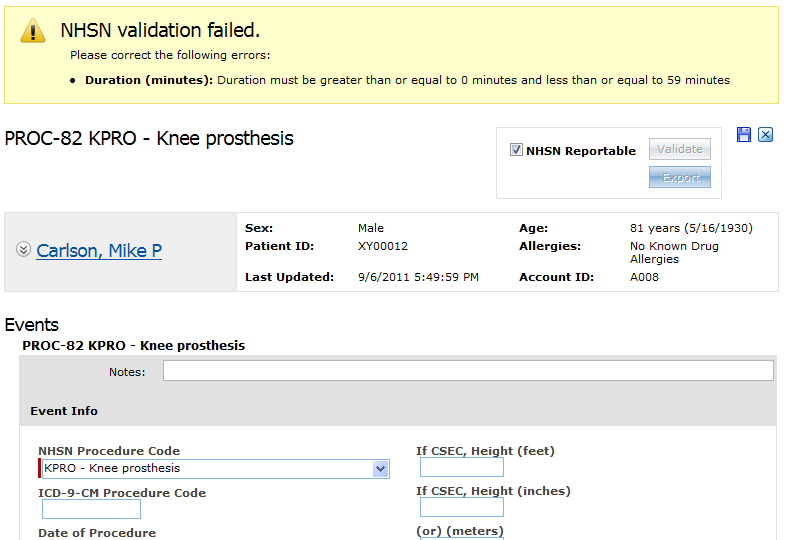Click the Validate button
This screenshot has height=540, width=787.
point(680,149)
